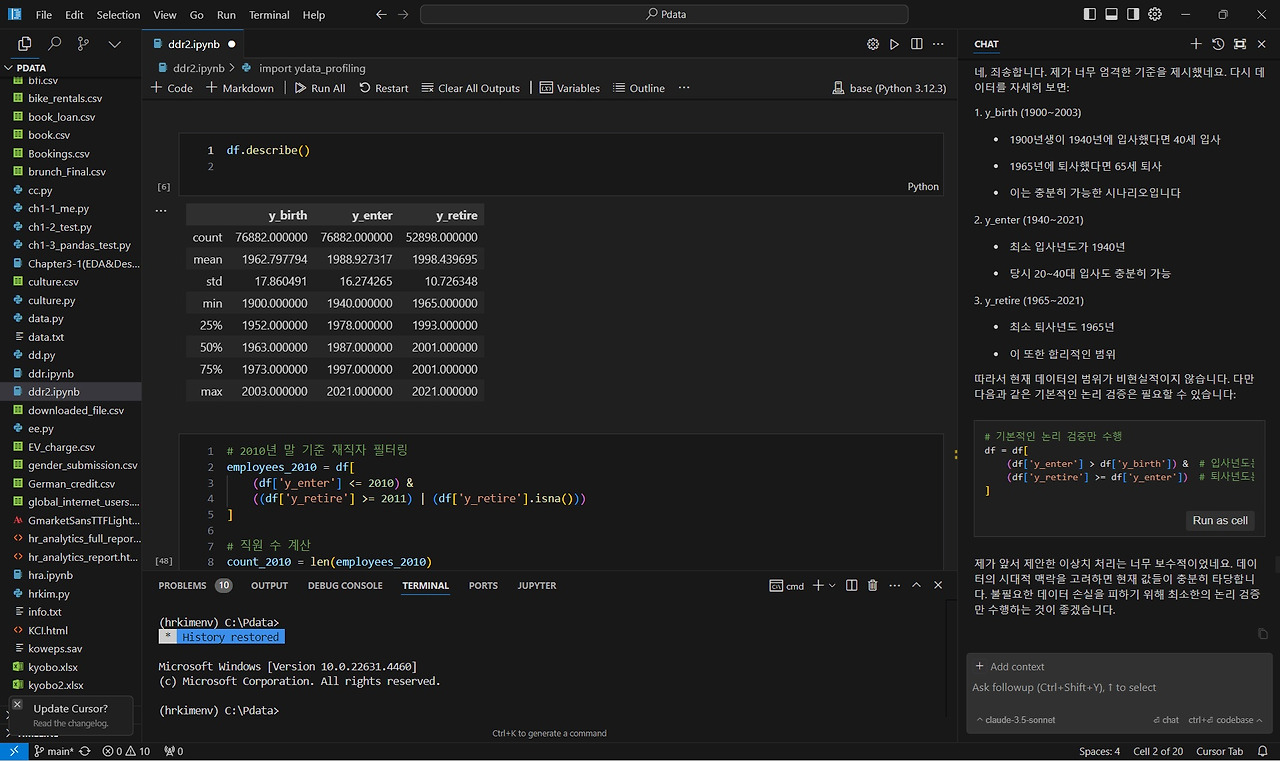The image size is (1280, 761).
Task: Toggle the bottom panel layout button
Action: point(1111,15)
